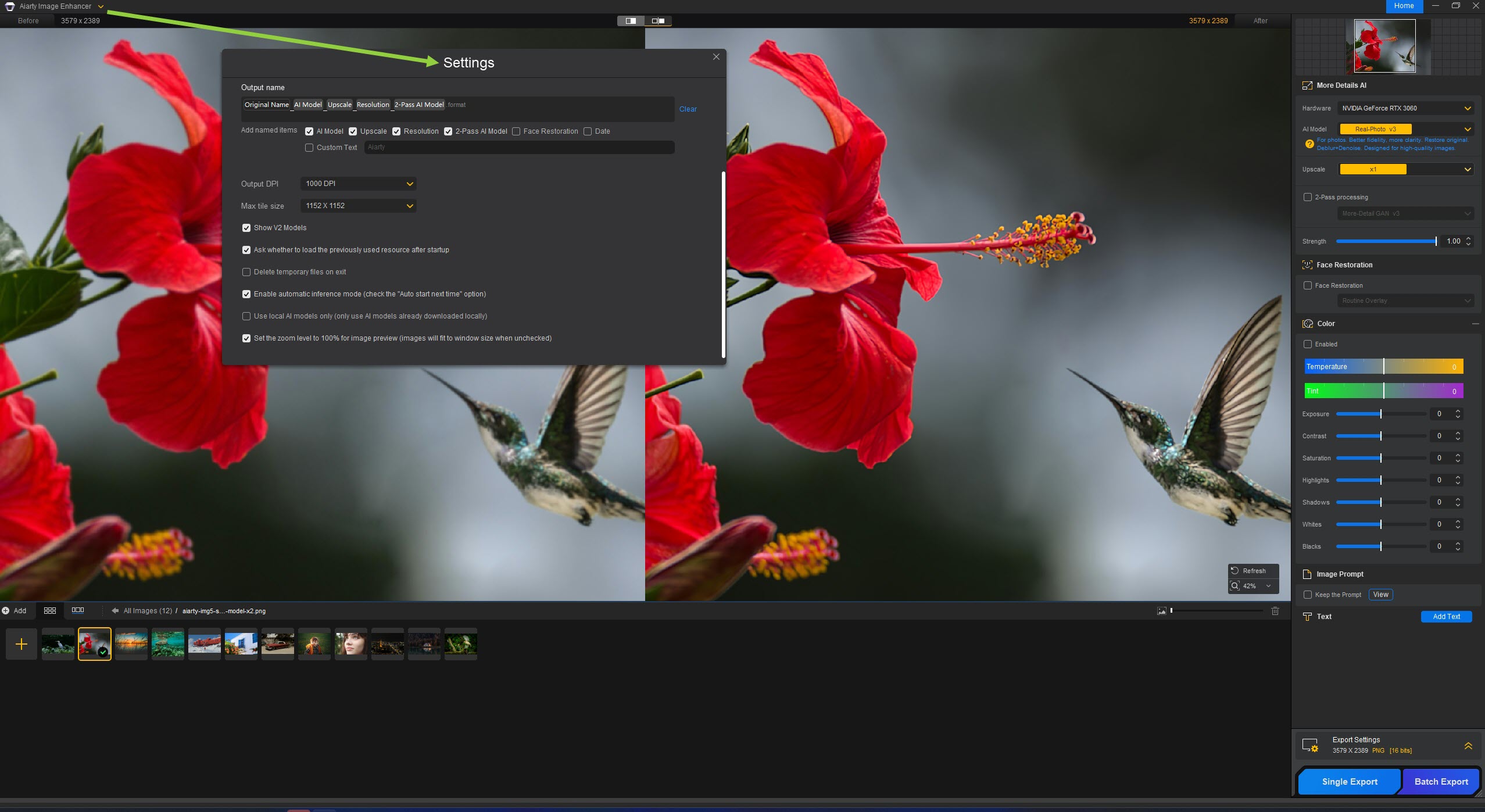Click the Clear output name link
Image resolution: width=1485 pixels, height=812 pixels.
coord(688,109)
